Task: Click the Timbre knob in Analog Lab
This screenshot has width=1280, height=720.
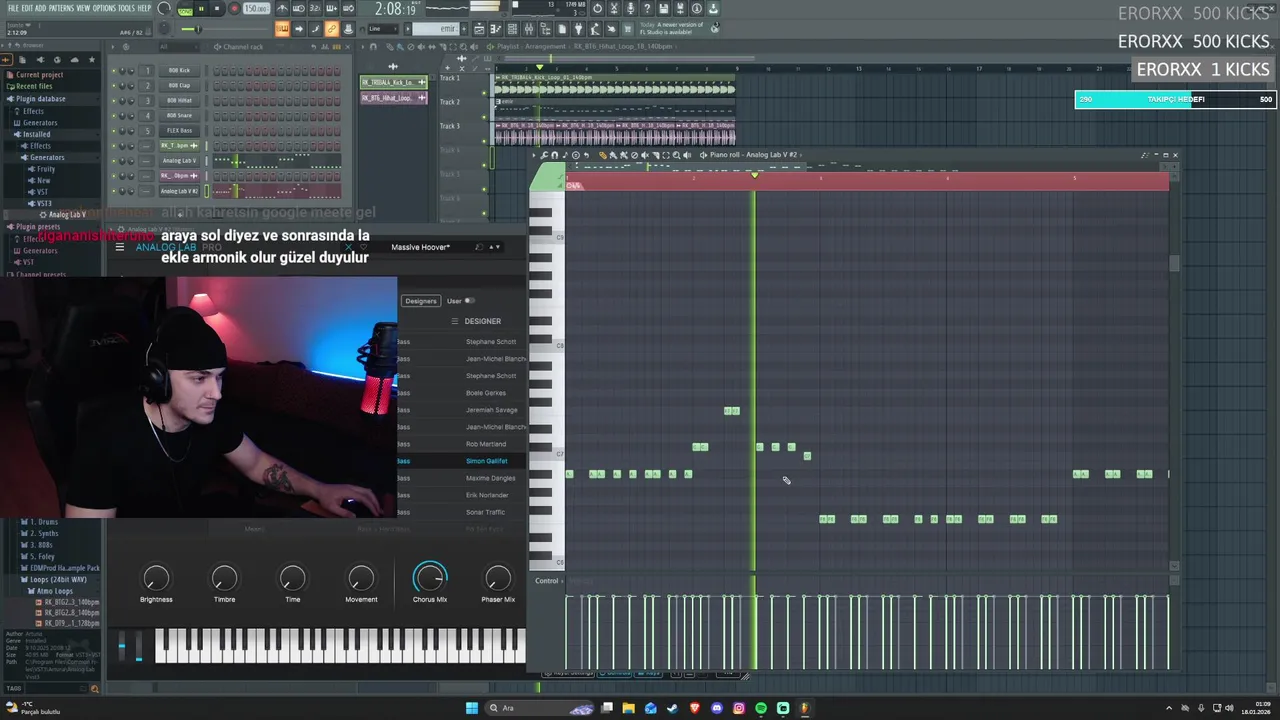Action: [224, 578]
